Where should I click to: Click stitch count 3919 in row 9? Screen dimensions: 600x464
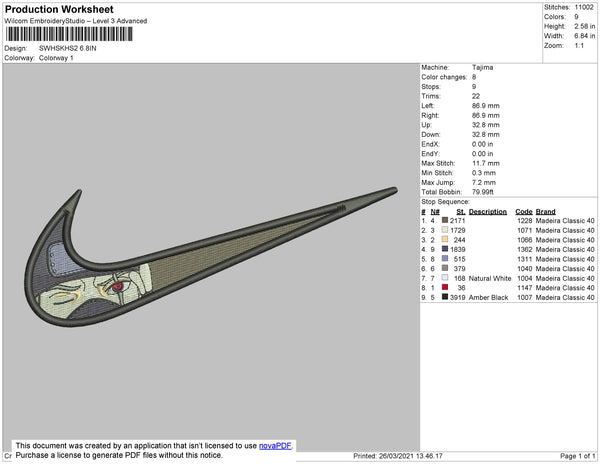pos(458,298)
